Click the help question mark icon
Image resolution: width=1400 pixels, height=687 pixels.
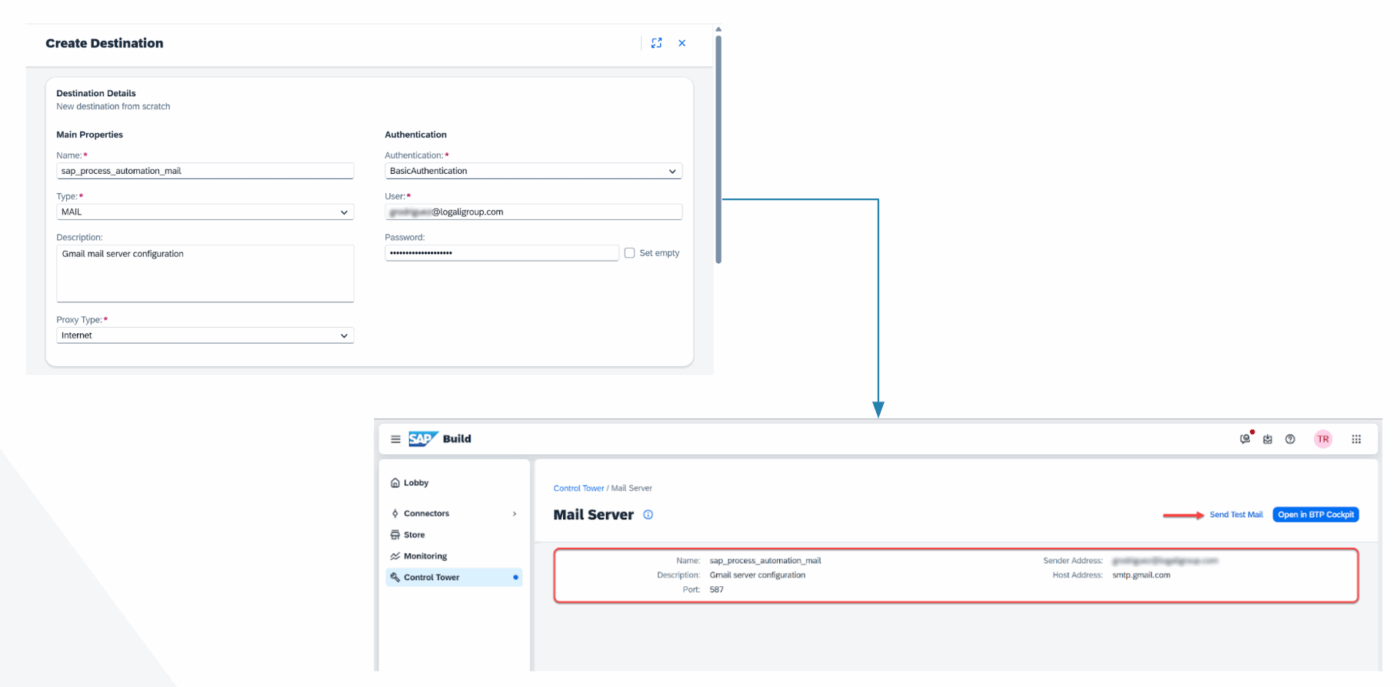1290,439
